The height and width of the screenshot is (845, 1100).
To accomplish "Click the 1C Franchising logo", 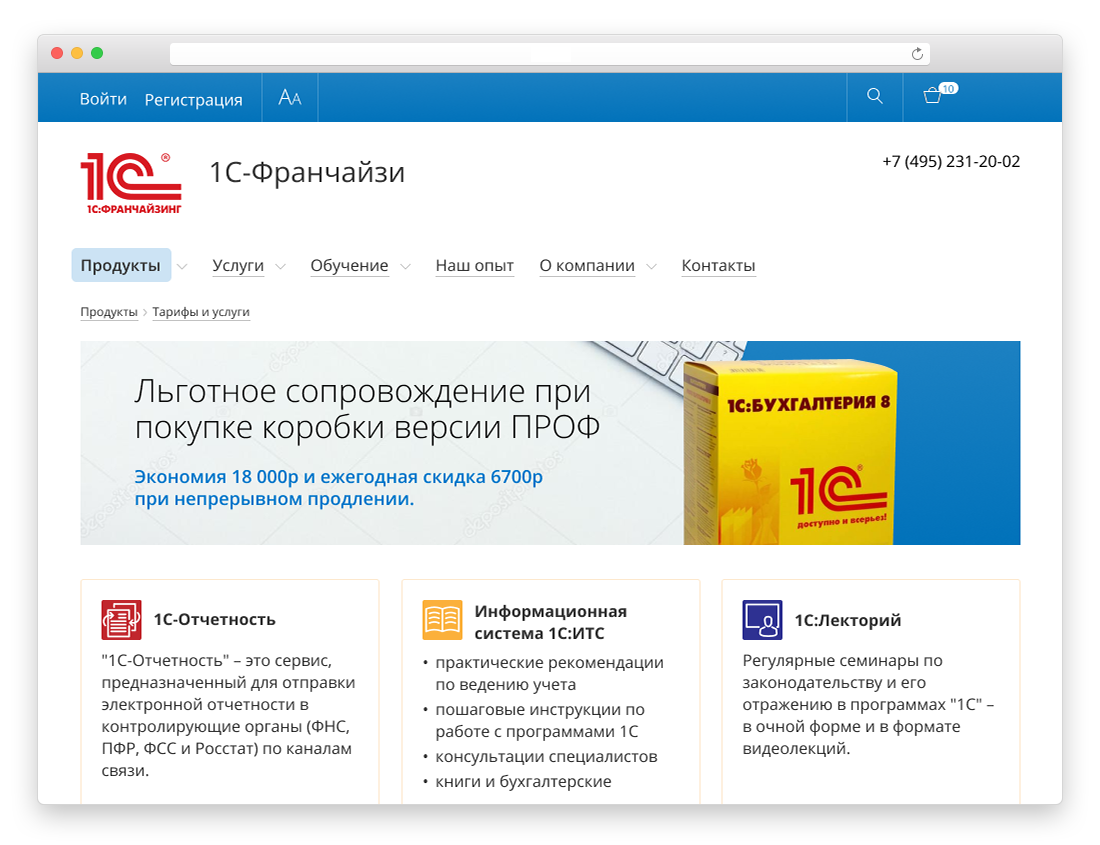I will (131, 183).
